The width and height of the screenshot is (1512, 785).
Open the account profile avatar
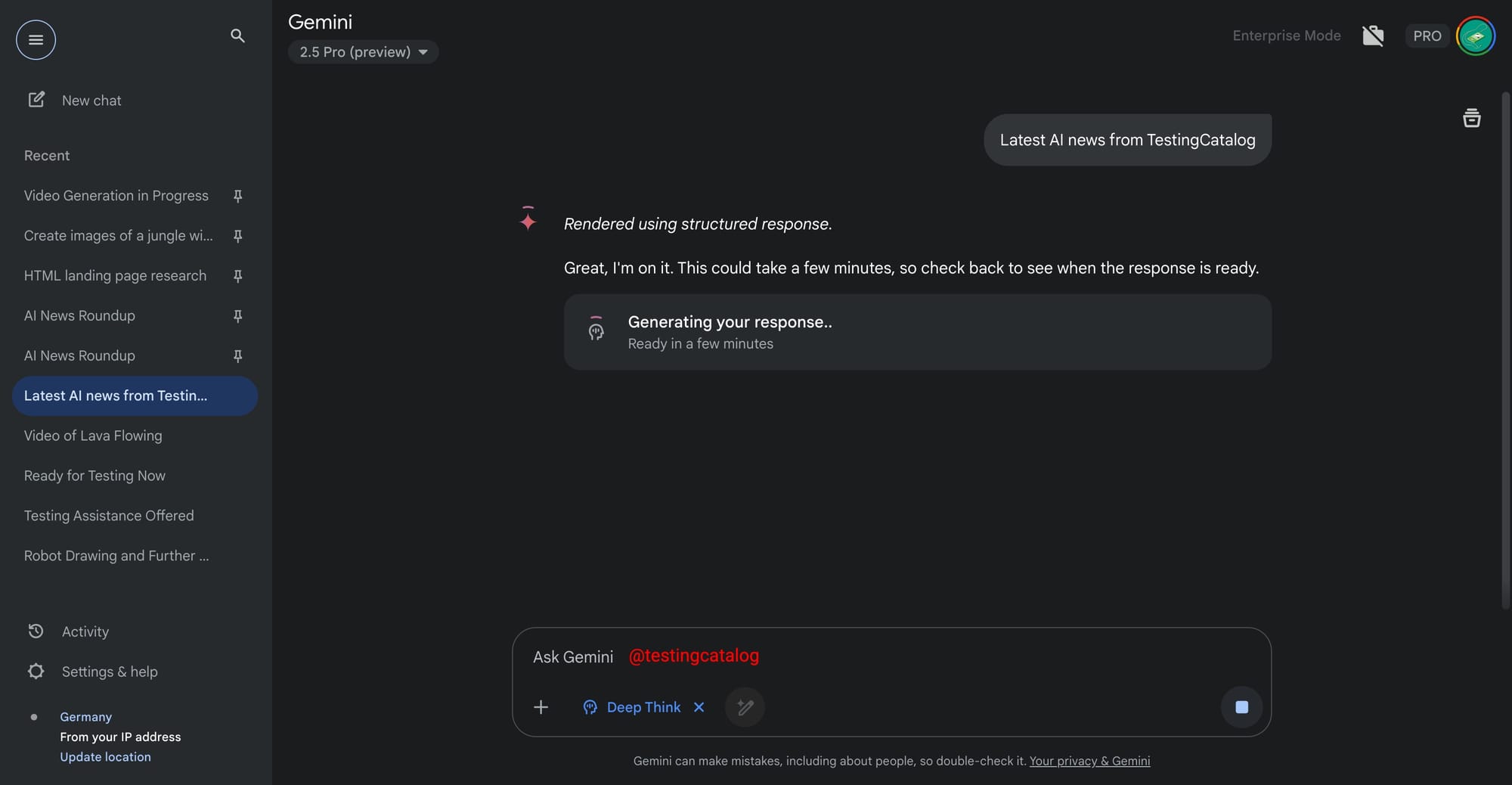pos(1476,36)
